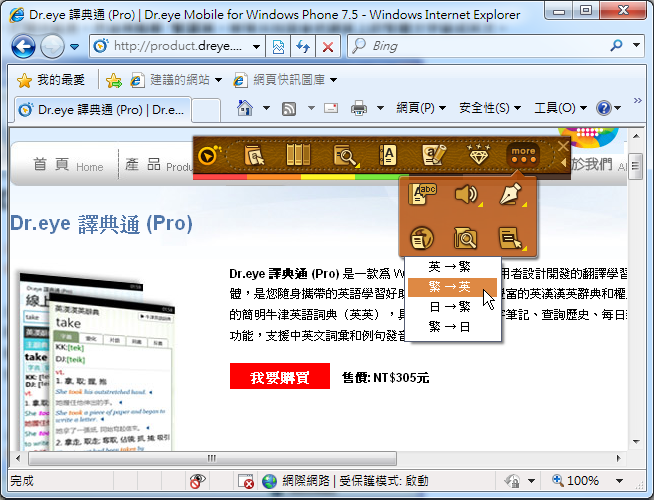Click the Dr.eye logo button on toolbar

[209, 156]
